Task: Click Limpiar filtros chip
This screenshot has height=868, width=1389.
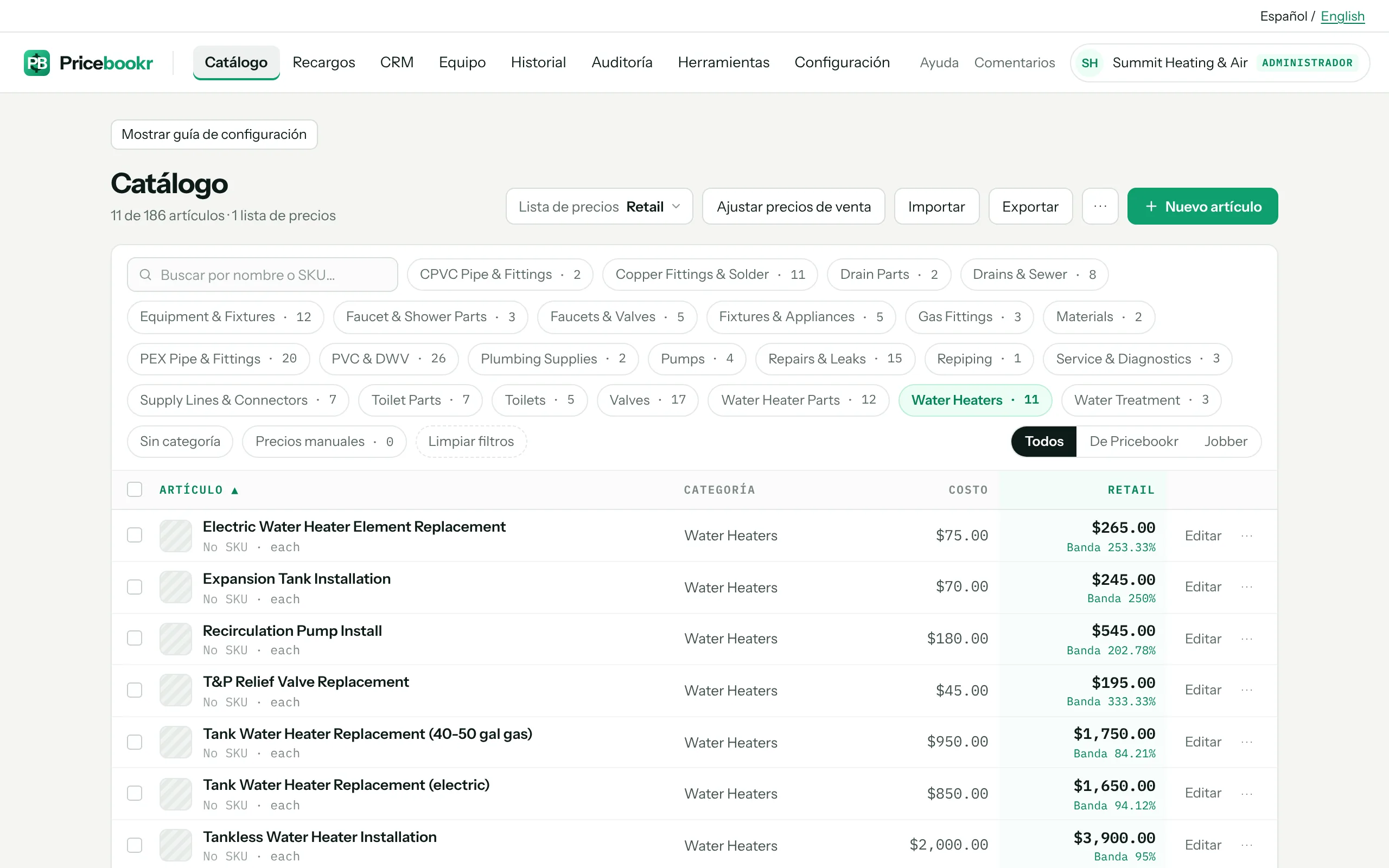Action: (470, 442)
